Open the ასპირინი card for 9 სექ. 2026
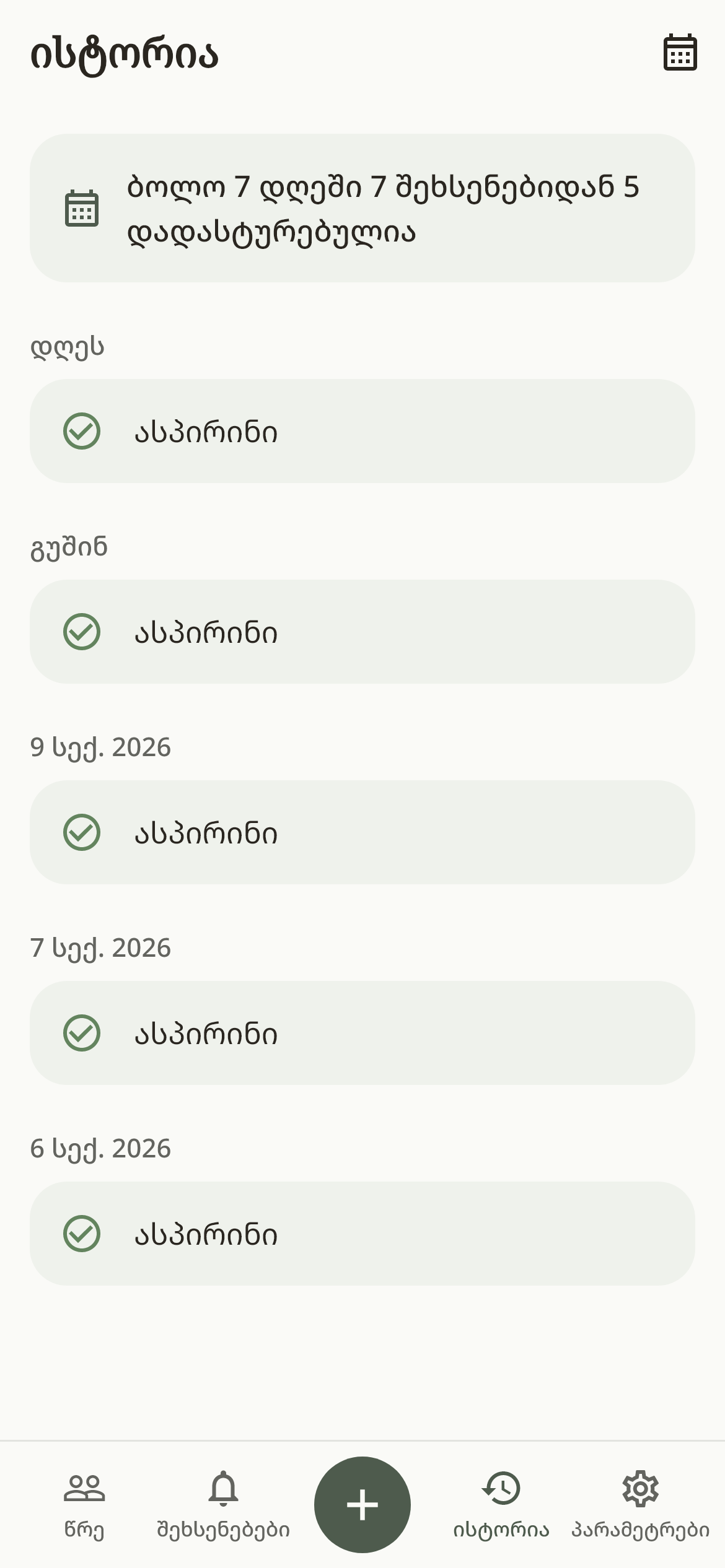The width and height of the screenshot is (725, 1568). point(362,832)
